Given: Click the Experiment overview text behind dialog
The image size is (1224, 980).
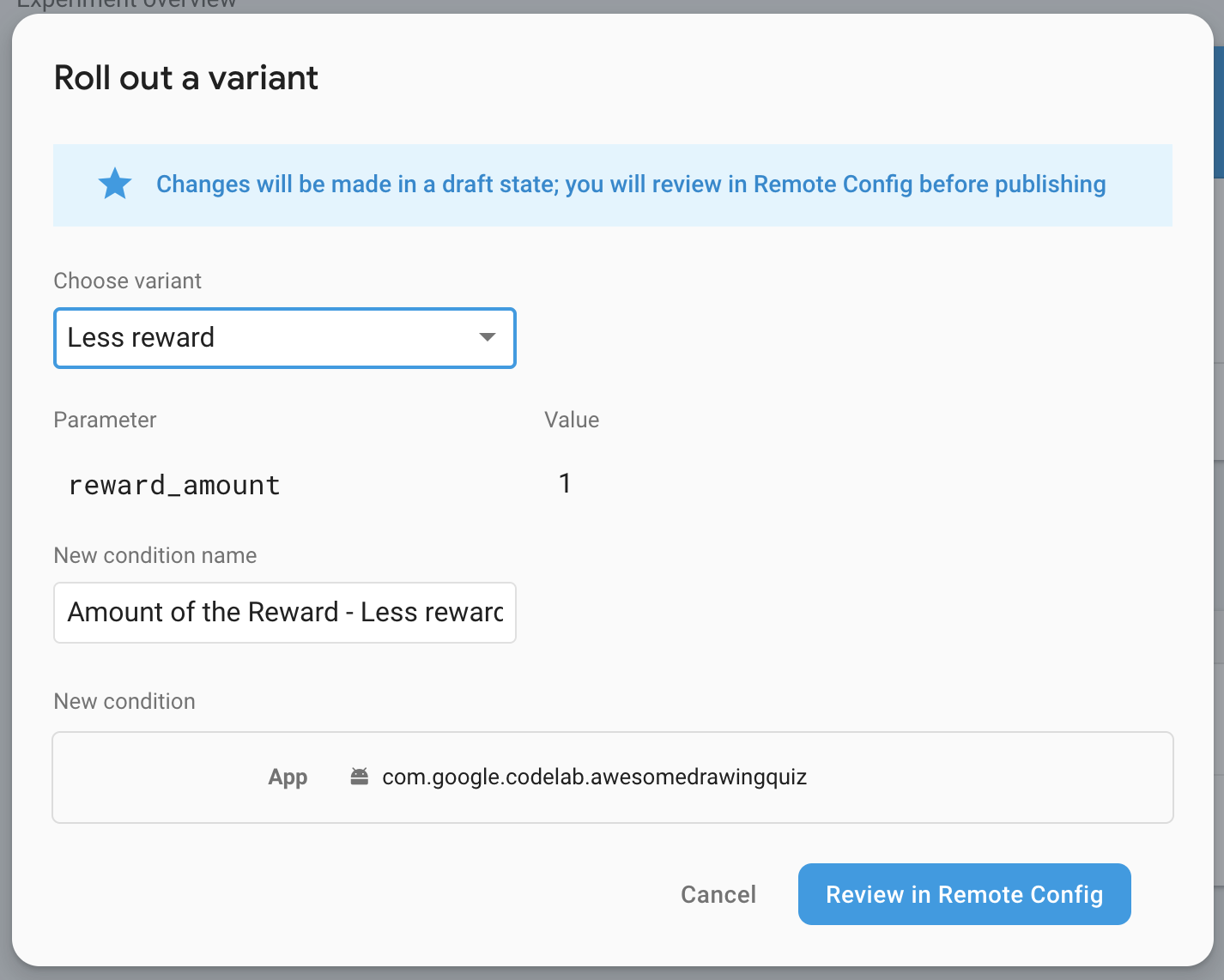Looking at the screenshot, I should click(x=126, y=4).
